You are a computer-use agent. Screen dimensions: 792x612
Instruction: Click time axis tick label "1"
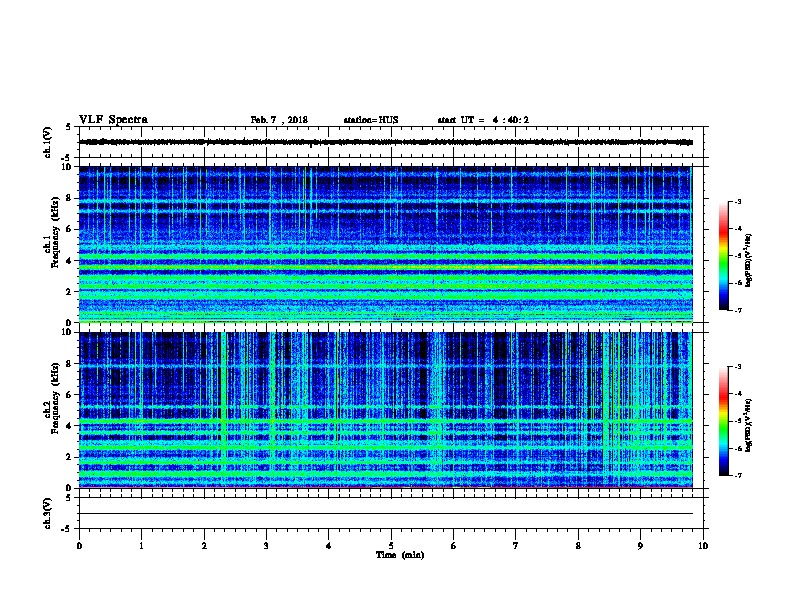coord(141,546)
